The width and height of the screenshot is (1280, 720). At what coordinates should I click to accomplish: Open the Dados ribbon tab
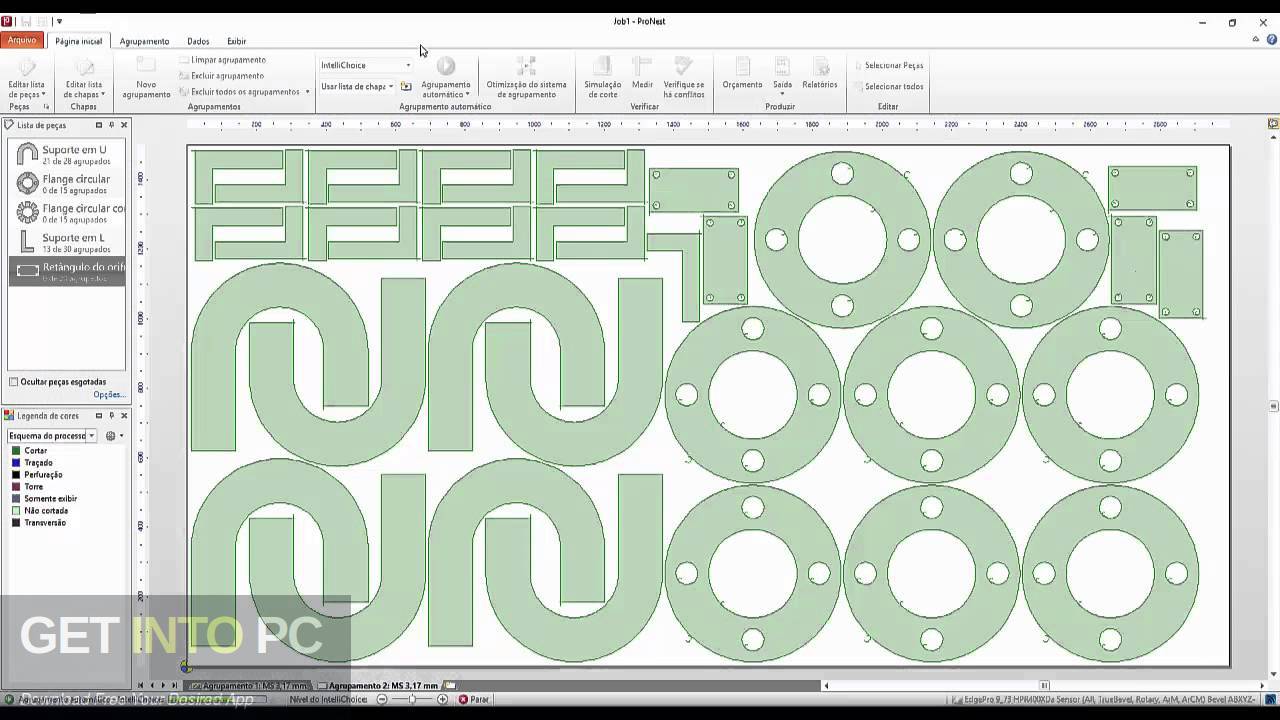pyautogui.click(x=198, y=41)
